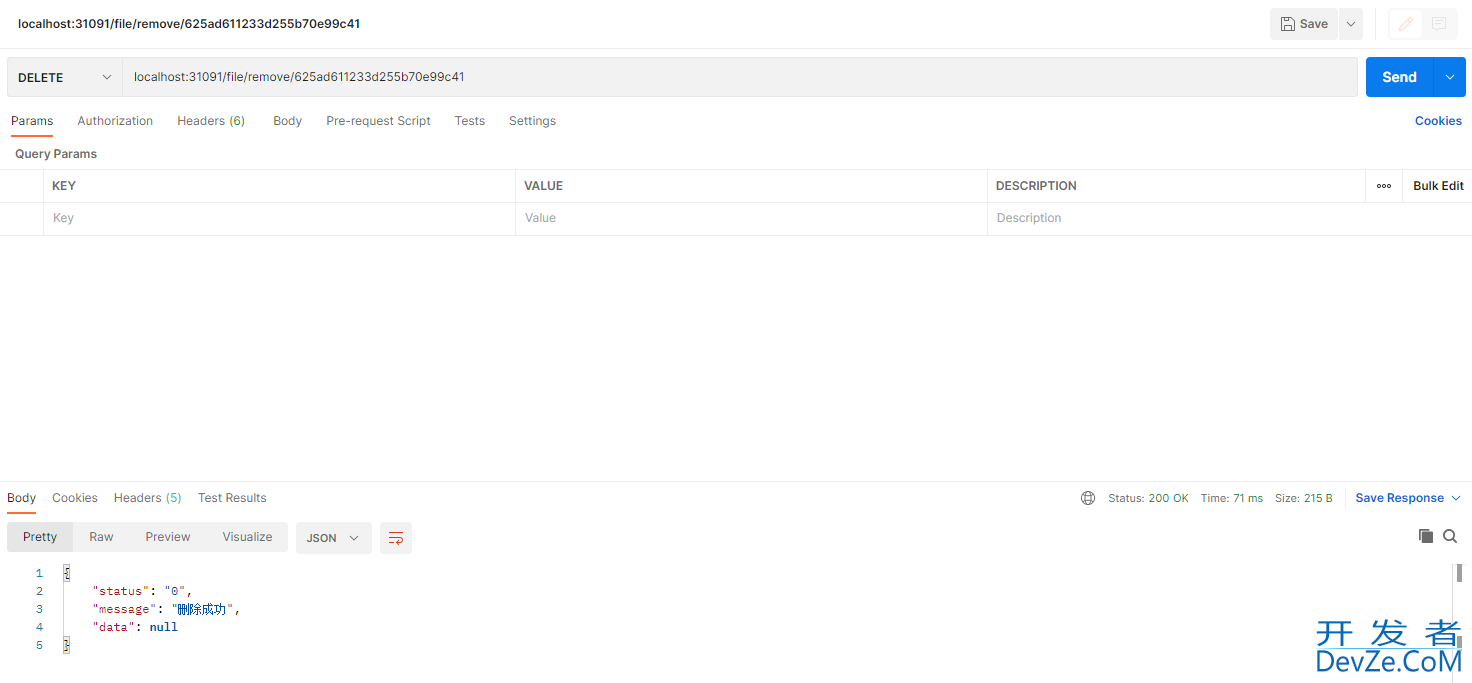The height and width of the screenshot is (683, 1472).
Task: Expand the Save options dropdown arrow
Action: (1351, 24)
